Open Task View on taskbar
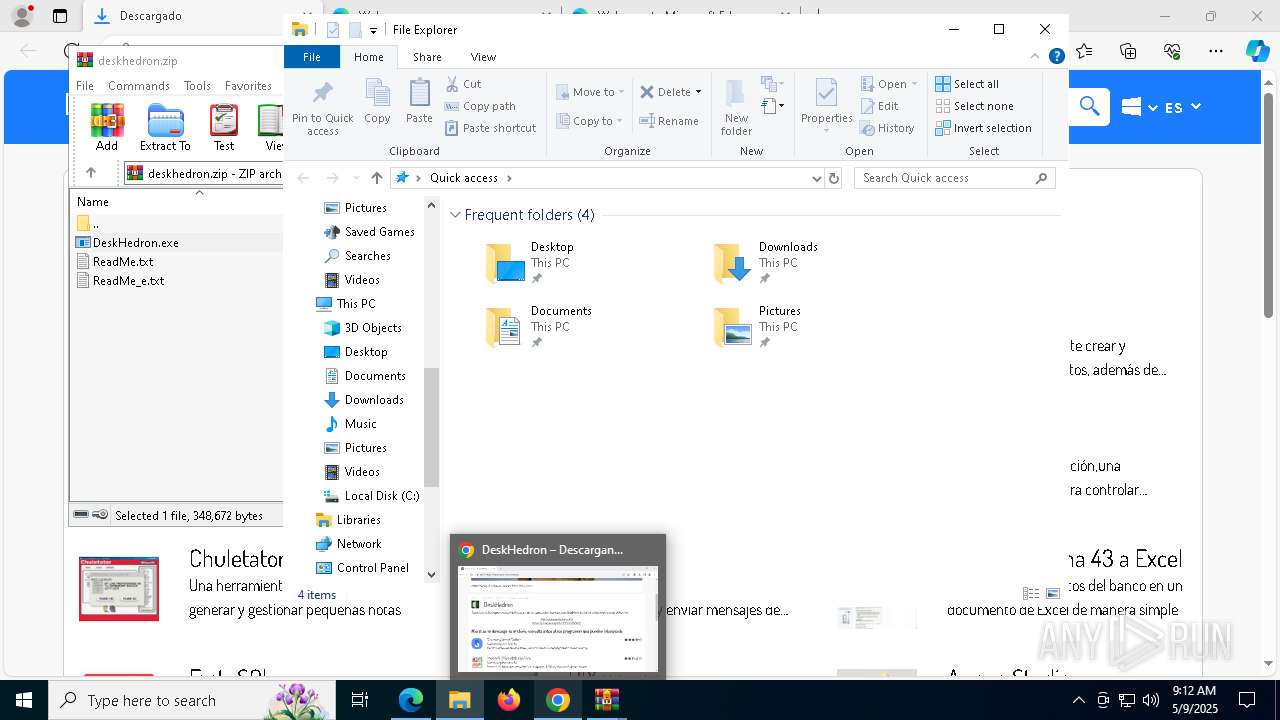 click(360, 700)
